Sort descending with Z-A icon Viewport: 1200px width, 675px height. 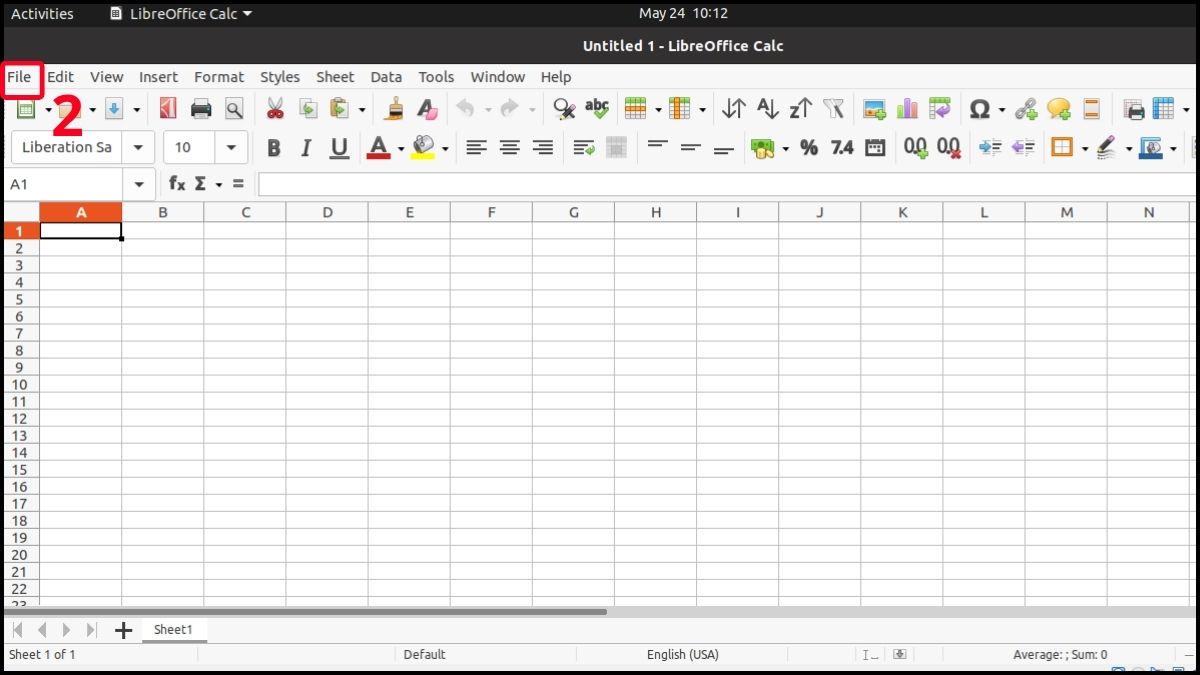(x=800, y=108)
